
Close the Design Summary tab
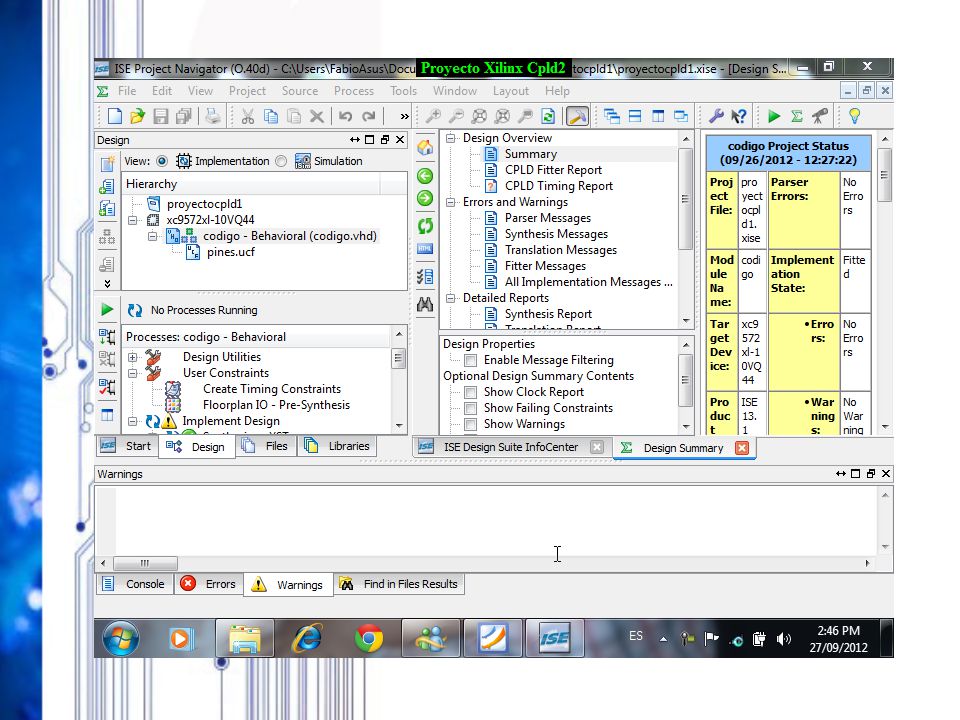[x=741, y=448]
